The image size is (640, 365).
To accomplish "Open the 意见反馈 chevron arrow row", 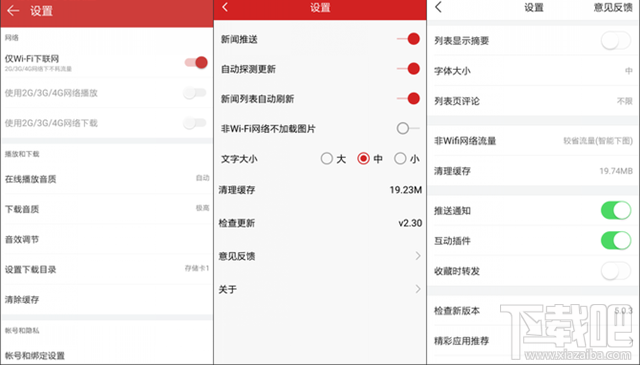I will 320,256.
